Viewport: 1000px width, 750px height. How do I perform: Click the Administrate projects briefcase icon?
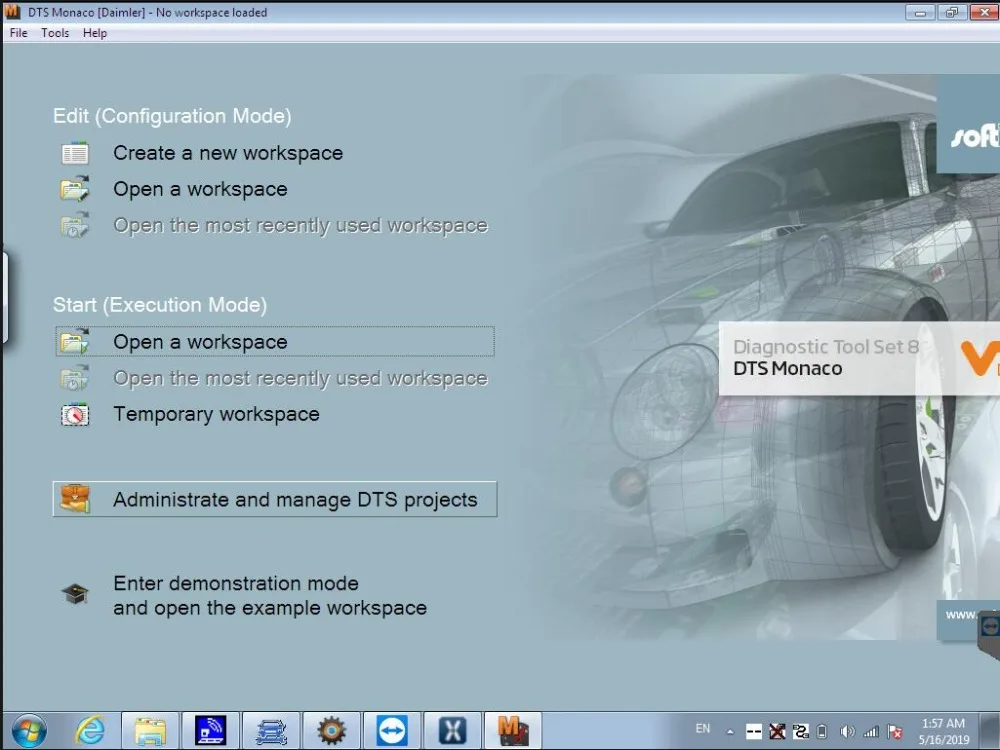(75, 499)
